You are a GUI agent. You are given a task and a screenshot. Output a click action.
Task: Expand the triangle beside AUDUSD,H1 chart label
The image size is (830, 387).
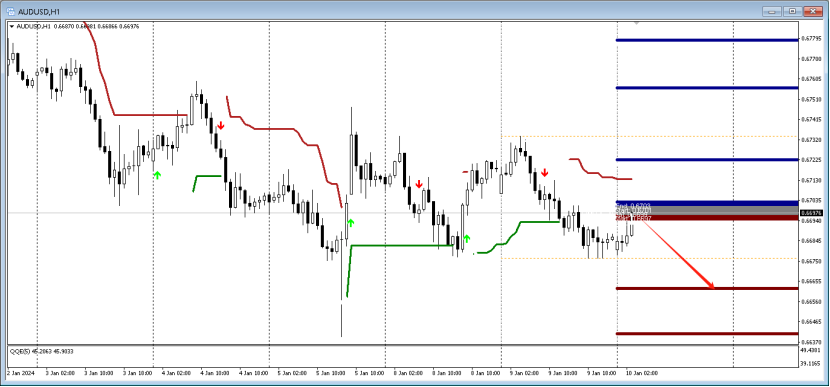12,26
